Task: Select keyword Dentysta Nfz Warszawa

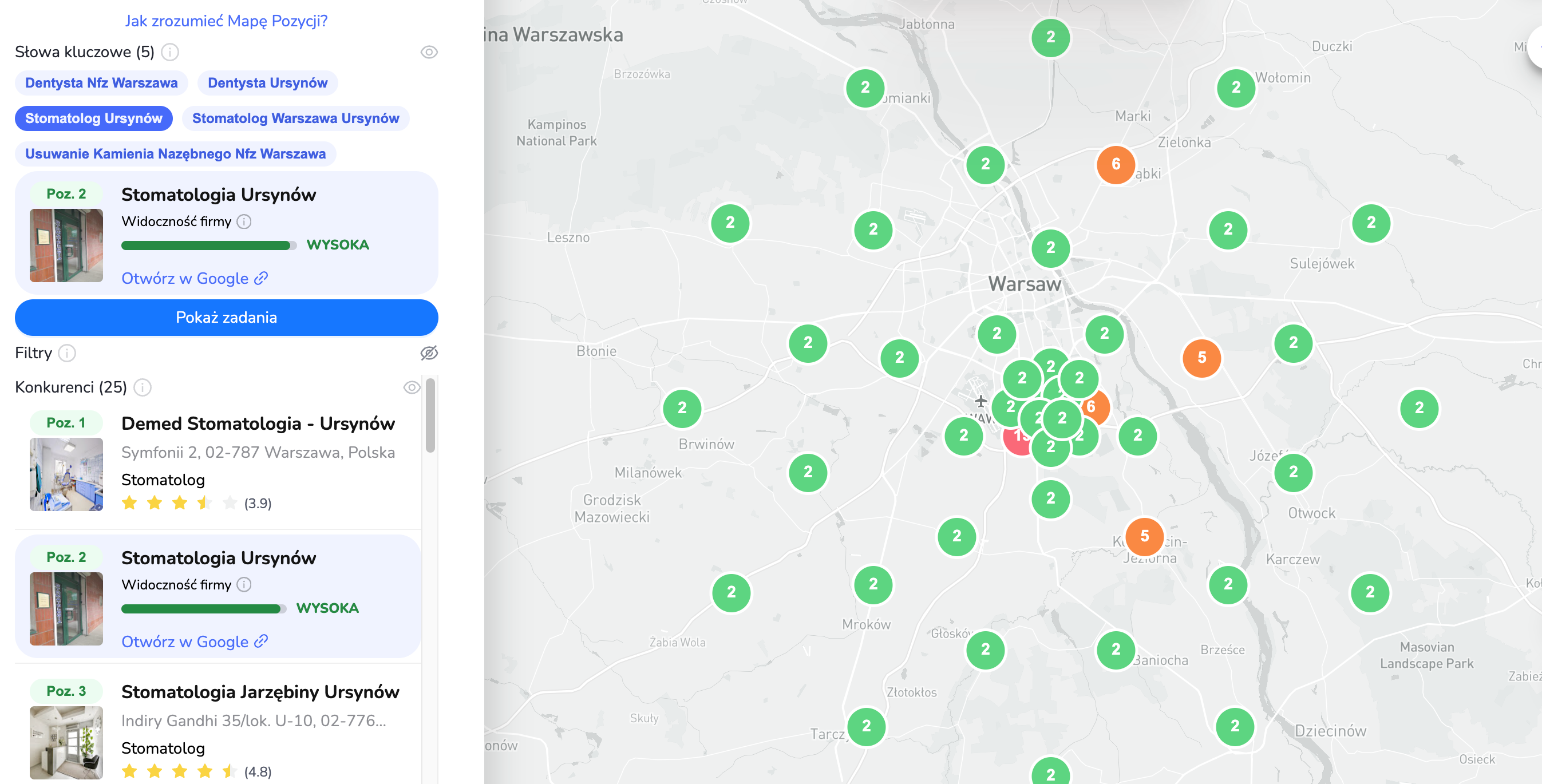Action: tap(101, 82)
